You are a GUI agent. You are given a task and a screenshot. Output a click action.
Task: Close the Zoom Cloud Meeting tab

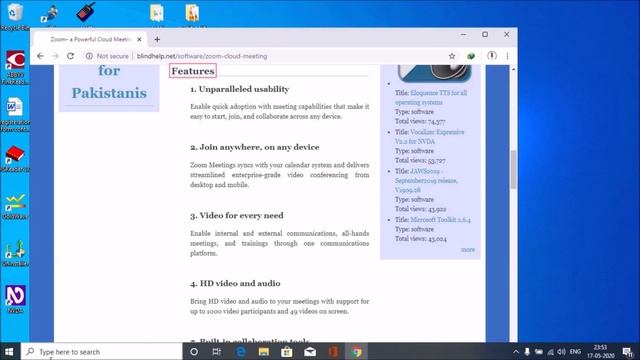point(139,39)
